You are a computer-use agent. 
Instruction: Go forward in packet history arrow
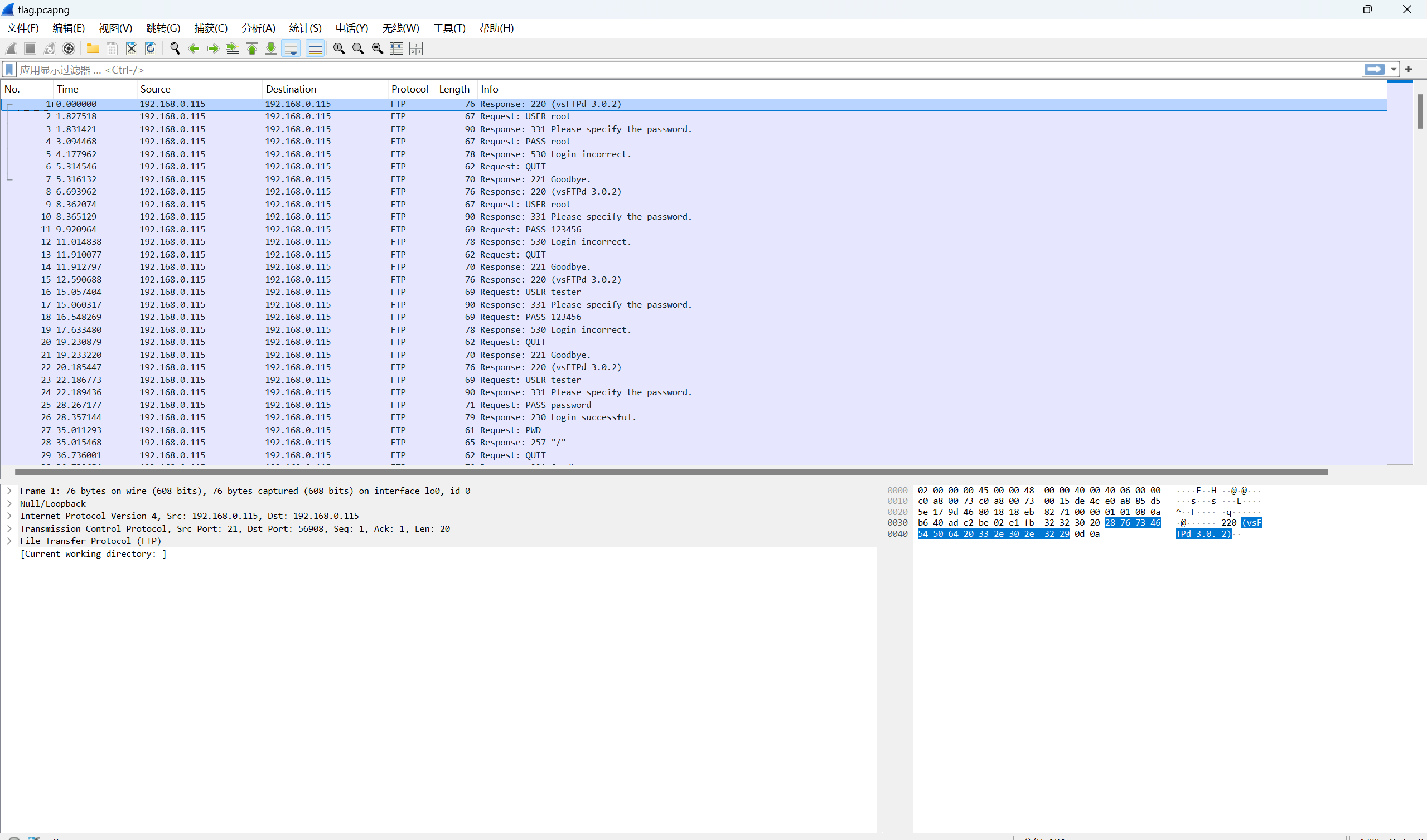(x=214, y=48)
